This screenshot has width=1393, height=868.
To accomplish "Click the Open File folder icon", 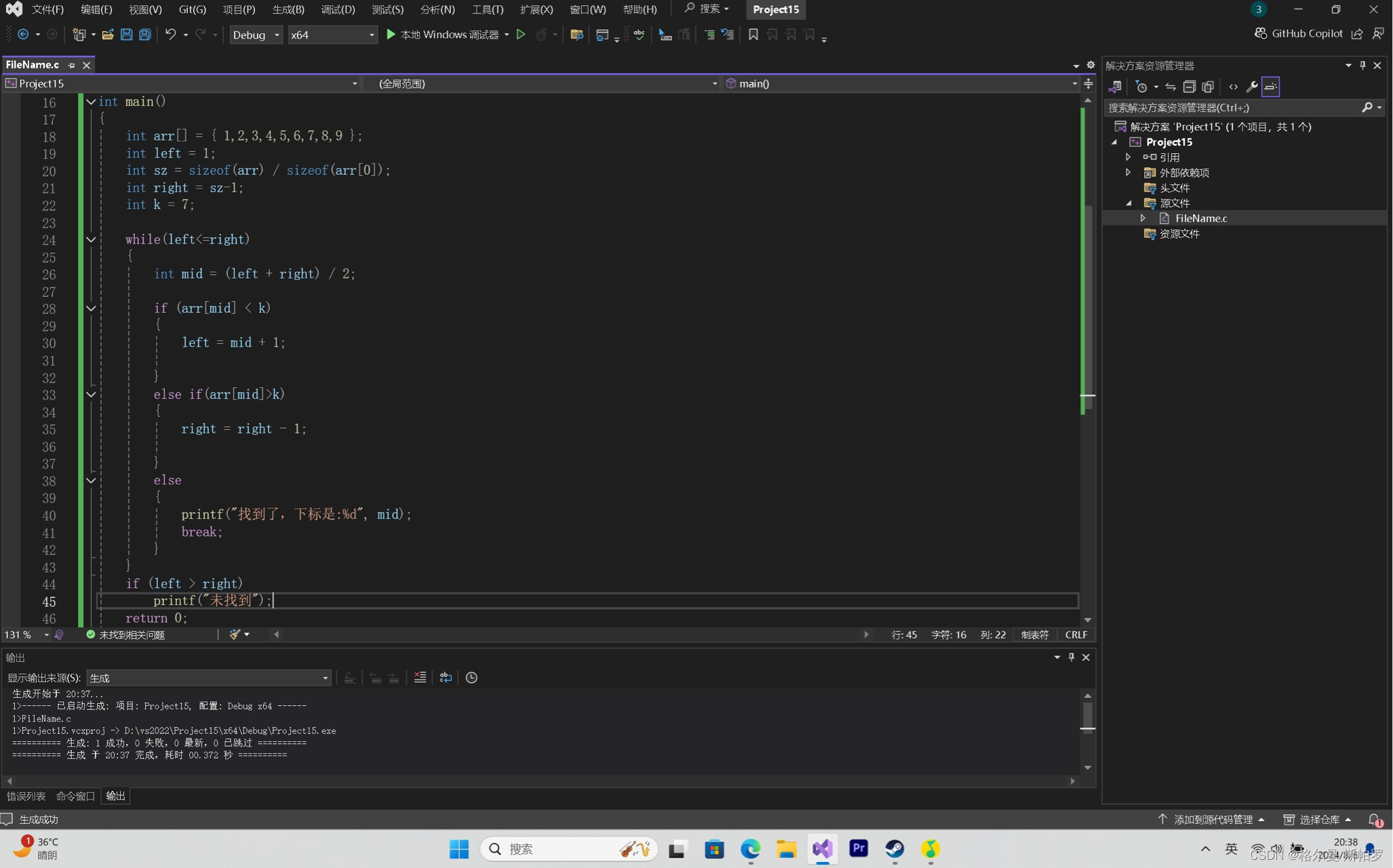I will (107, 35).
